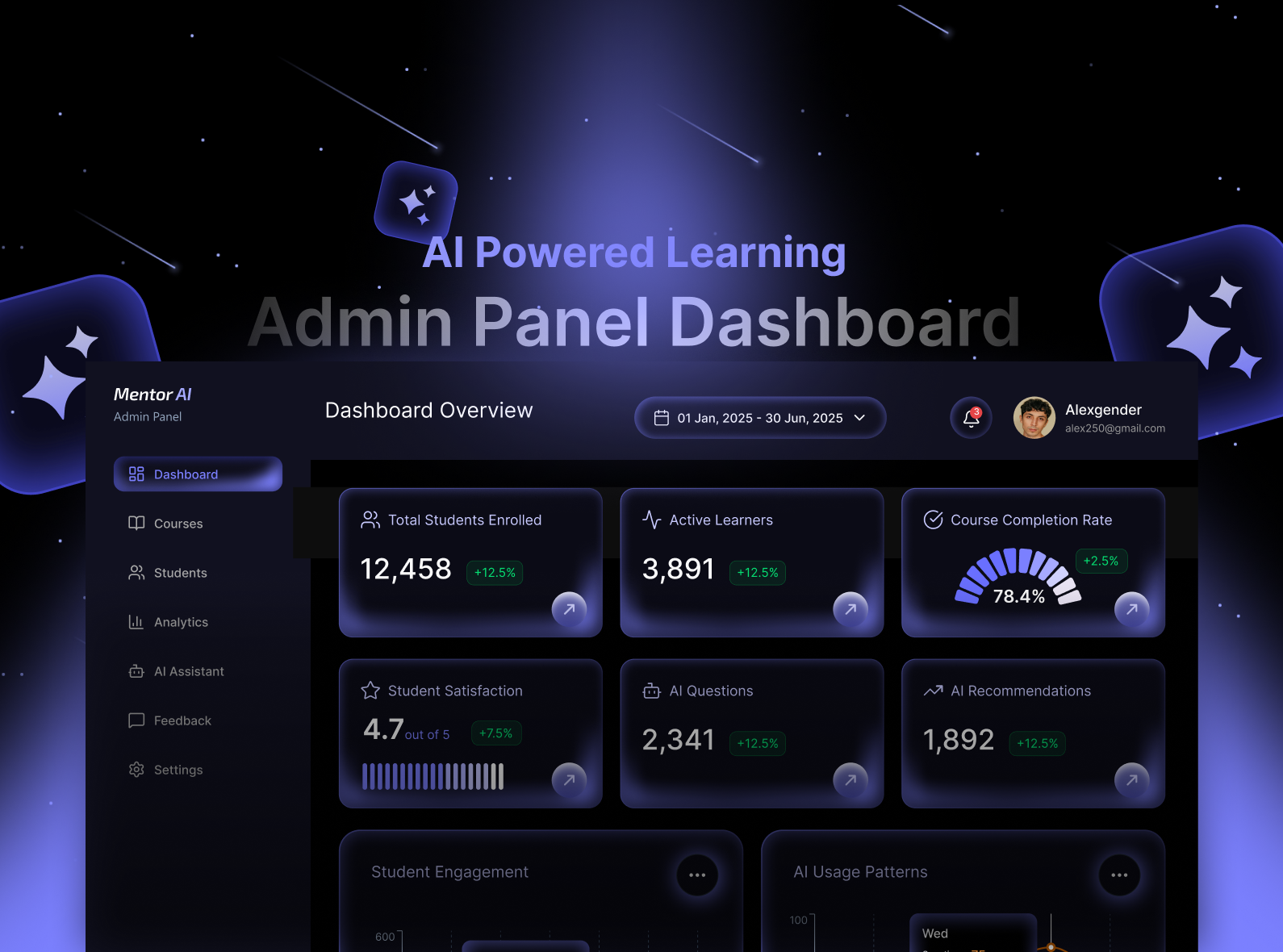Viewport: 1283px width, 952px height.
Task: Click the +12.5% badge in Active Learners
Action: pos(758,573)
